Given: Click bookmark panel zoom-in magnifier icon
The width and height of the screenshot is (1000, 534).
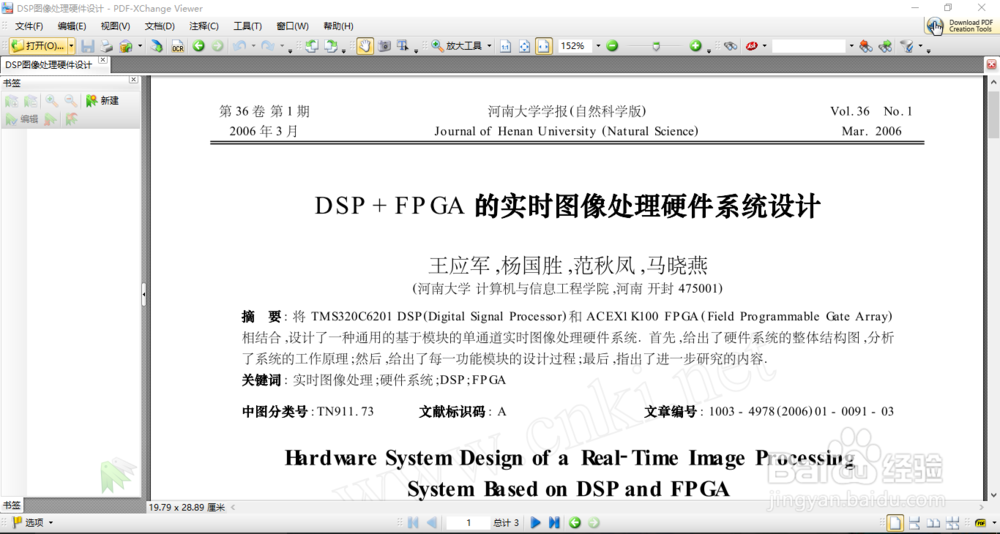Looking at the screenshot, I should click(x=52, y=101).
